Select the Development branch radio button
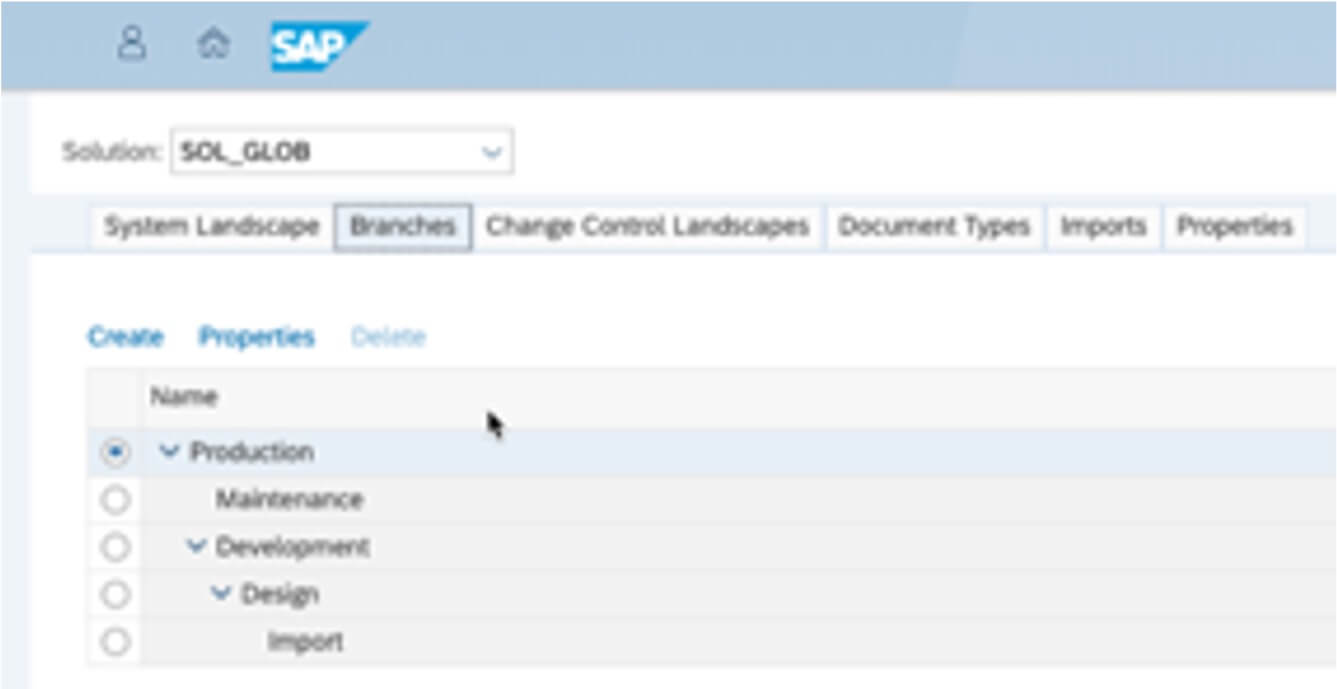The width and height of the screenshot is (1337, 689). point(116,546)
